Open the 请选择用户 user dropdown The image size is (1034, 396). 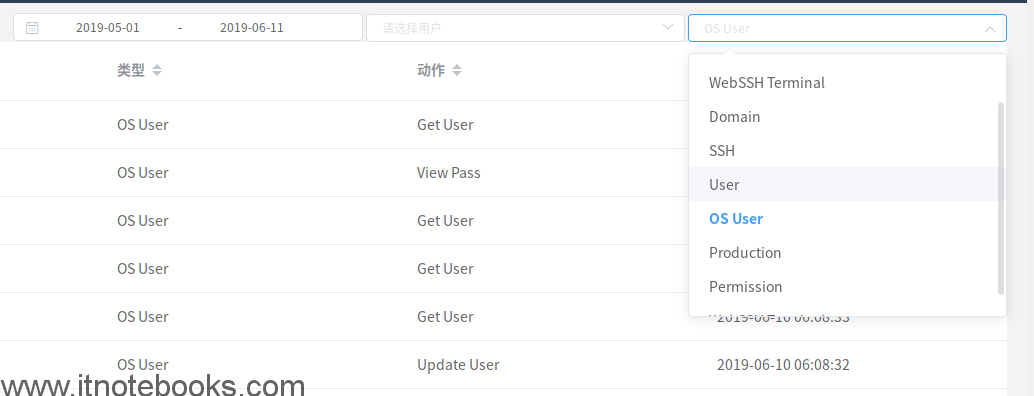[525, 28]
